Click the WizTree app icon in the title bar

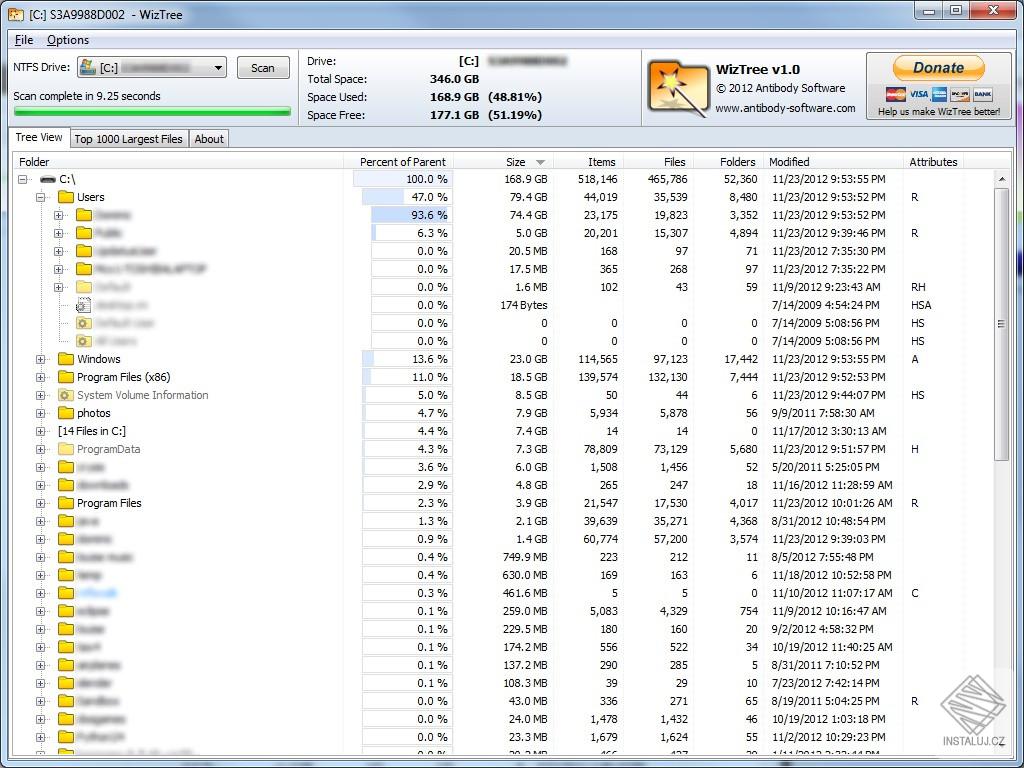tap(16, 14)
